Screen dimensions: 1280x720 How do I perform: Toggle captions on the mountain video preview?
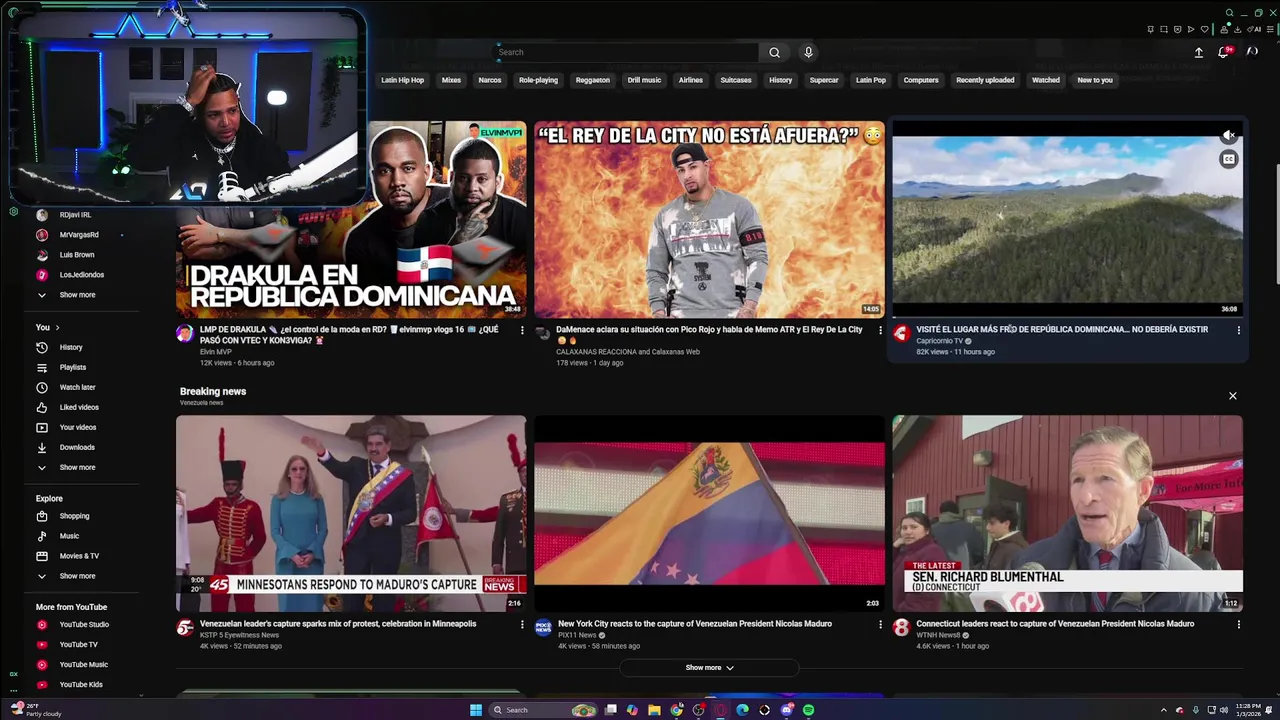pos(1229,159)
